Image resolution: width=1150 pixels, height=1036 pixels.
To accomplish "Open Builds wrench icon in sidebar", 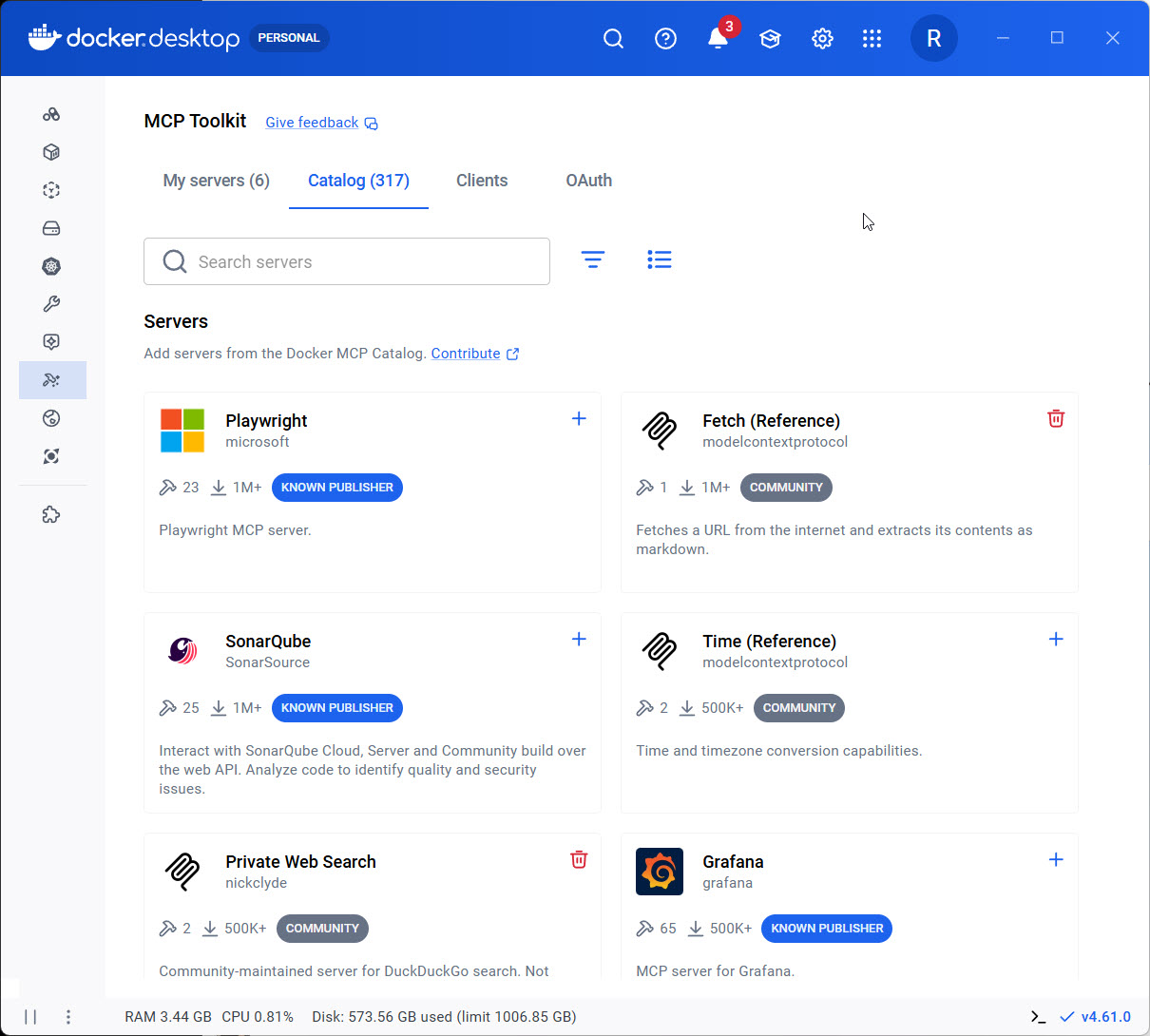I will [x=51, y=304].
